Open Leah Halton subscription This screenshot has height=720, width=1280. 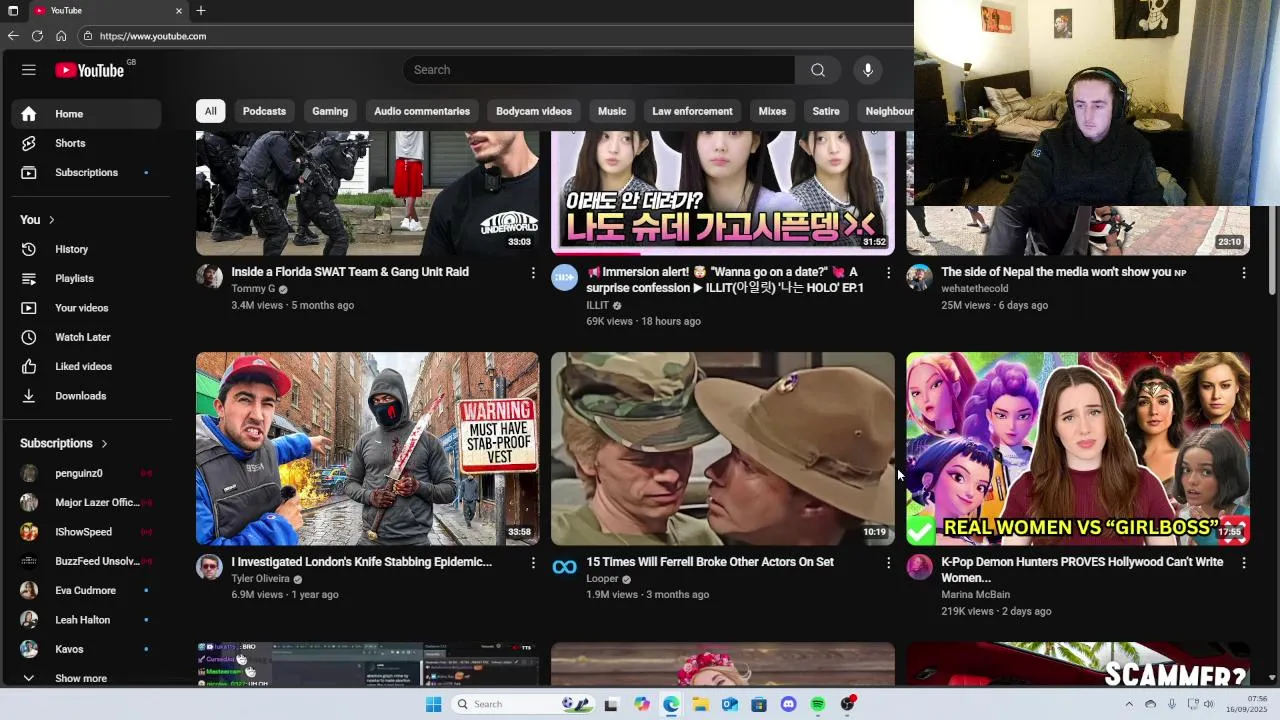click(86, 620)
